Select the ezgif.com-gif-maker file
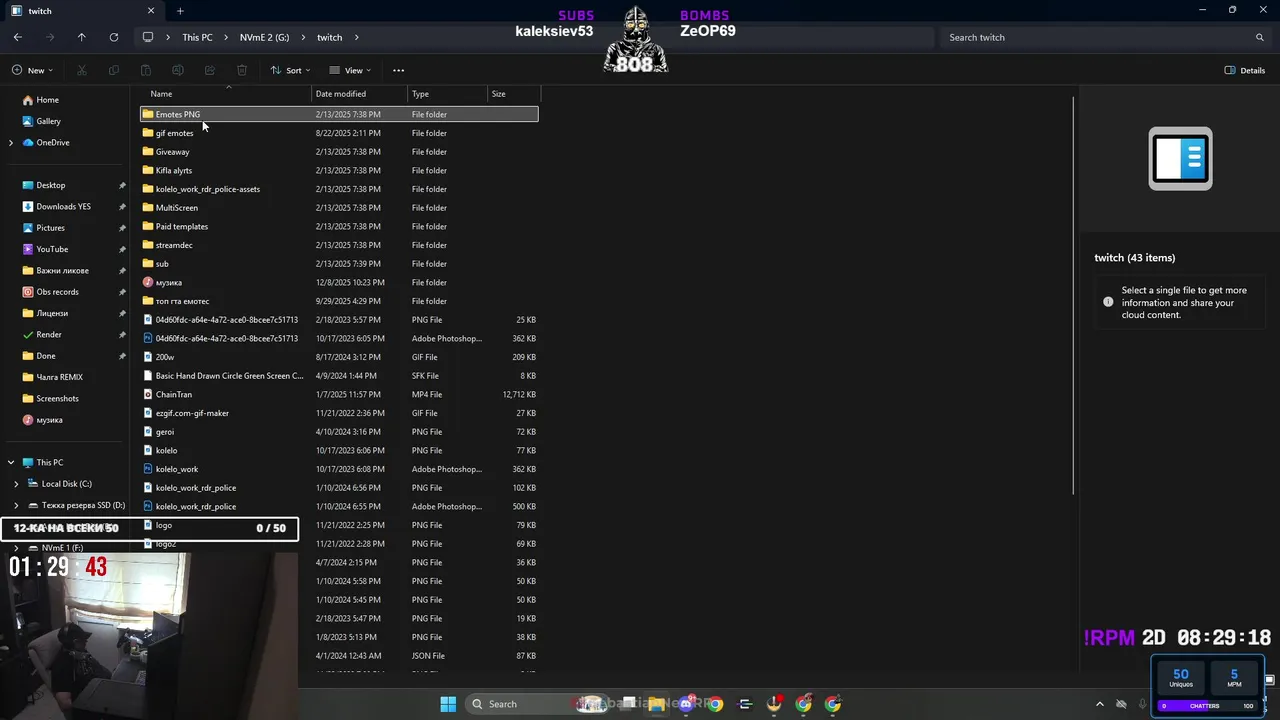 coord(339,413)
